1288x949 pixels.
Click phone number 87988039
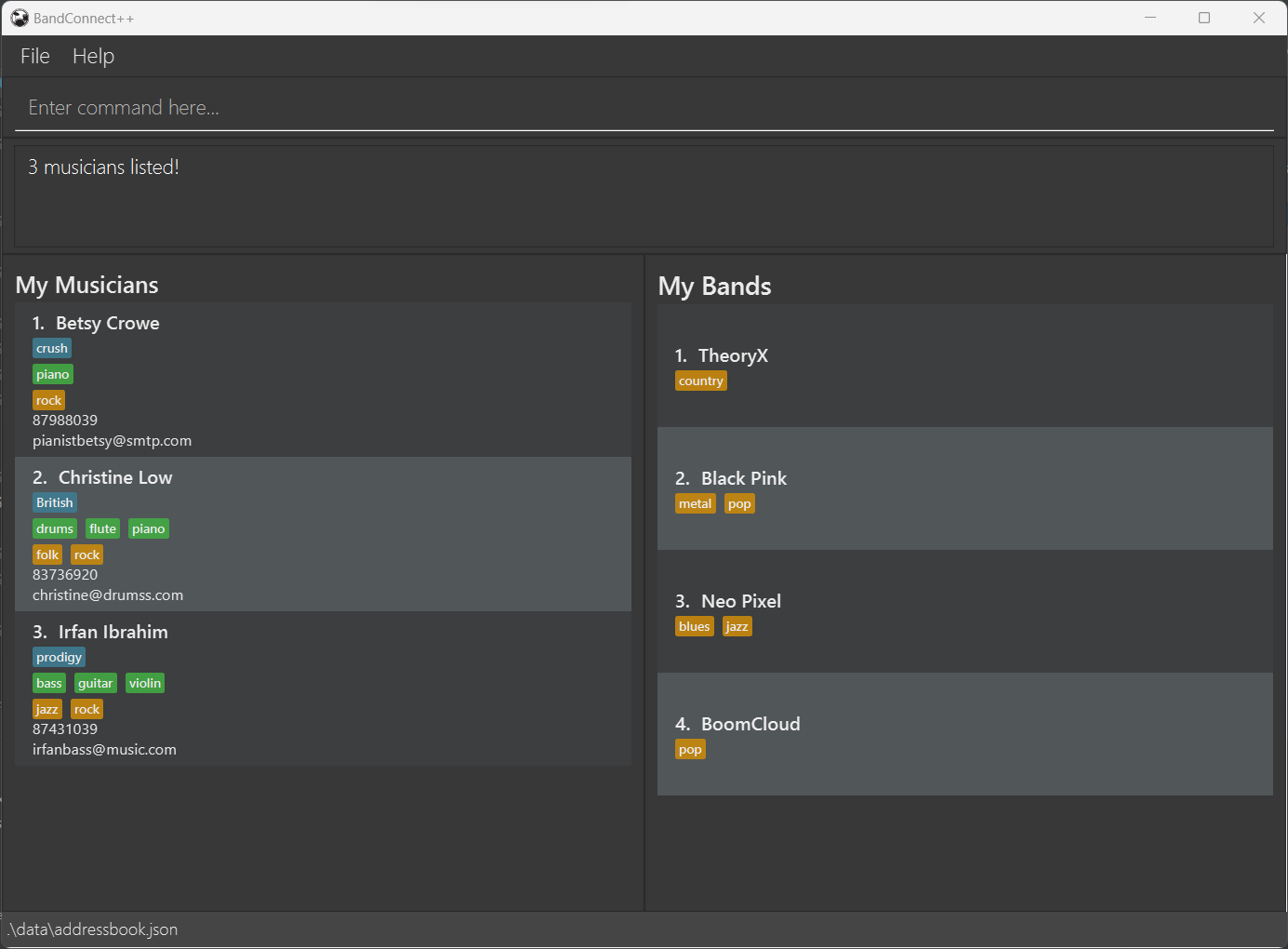(x=65, y=421)
